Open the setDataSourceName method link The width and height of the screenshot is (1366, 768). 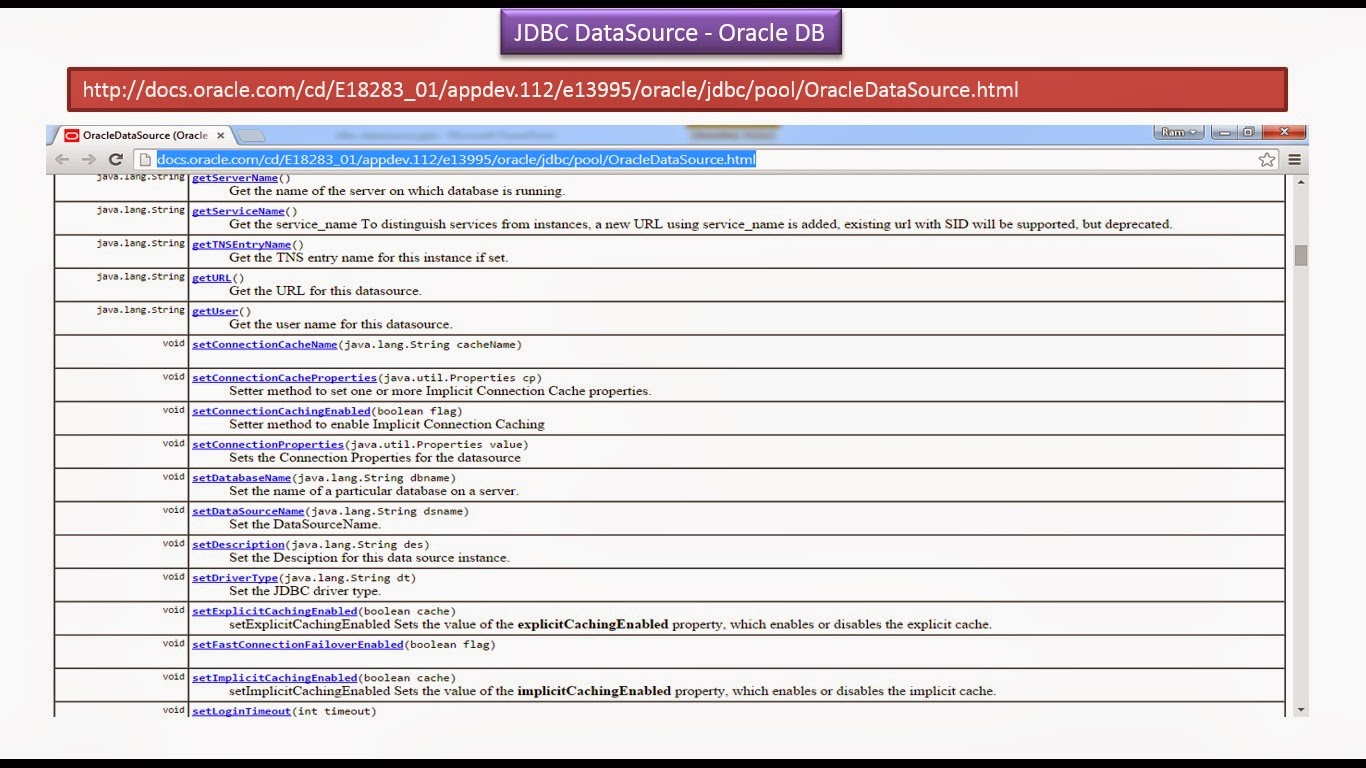tap(248, 511)
